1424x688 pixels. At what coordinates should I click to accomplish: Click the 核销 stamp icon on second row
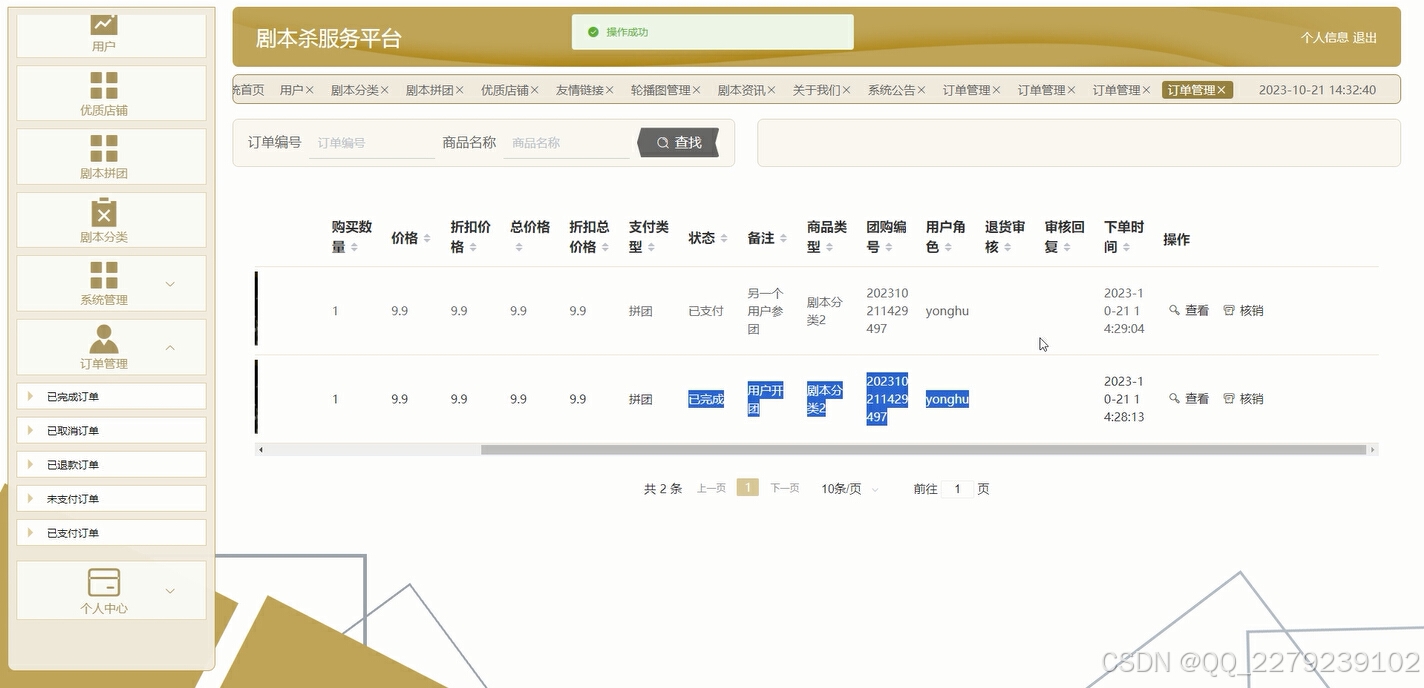(x=1229, y=397)
